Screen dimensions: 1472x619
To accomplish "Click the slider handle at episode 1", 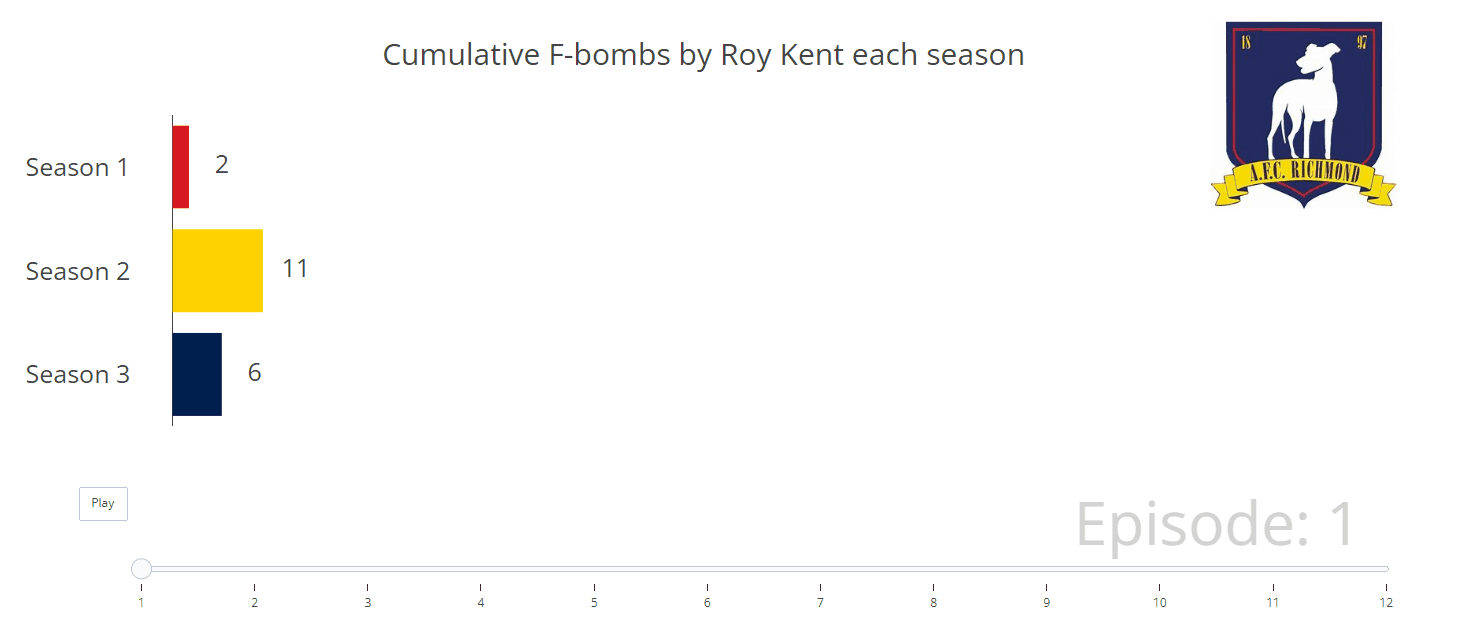I will coord(141,569).
